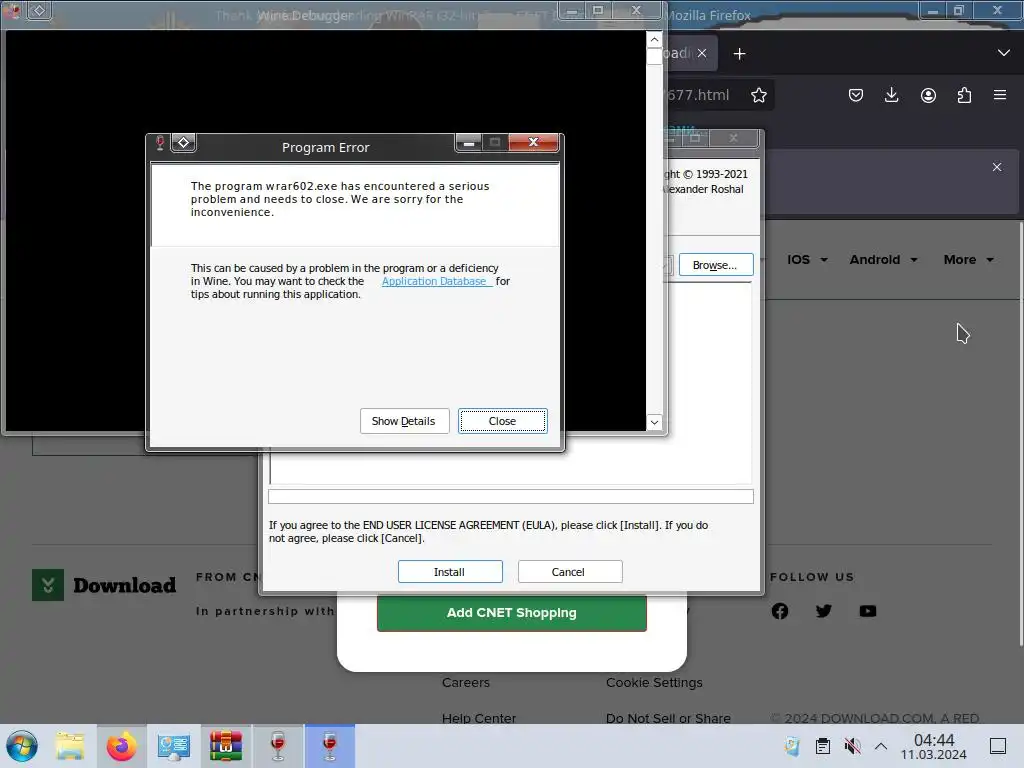1024x768 pixels.
Task: Click Install in WinRAR setup window
Action: pyautogui.click(x=450, y=571)
